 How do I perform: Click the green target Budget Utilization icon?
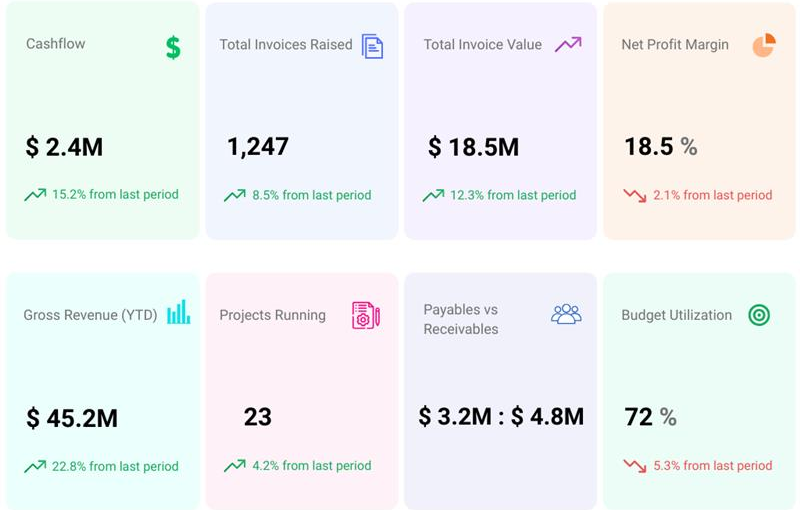759,315
